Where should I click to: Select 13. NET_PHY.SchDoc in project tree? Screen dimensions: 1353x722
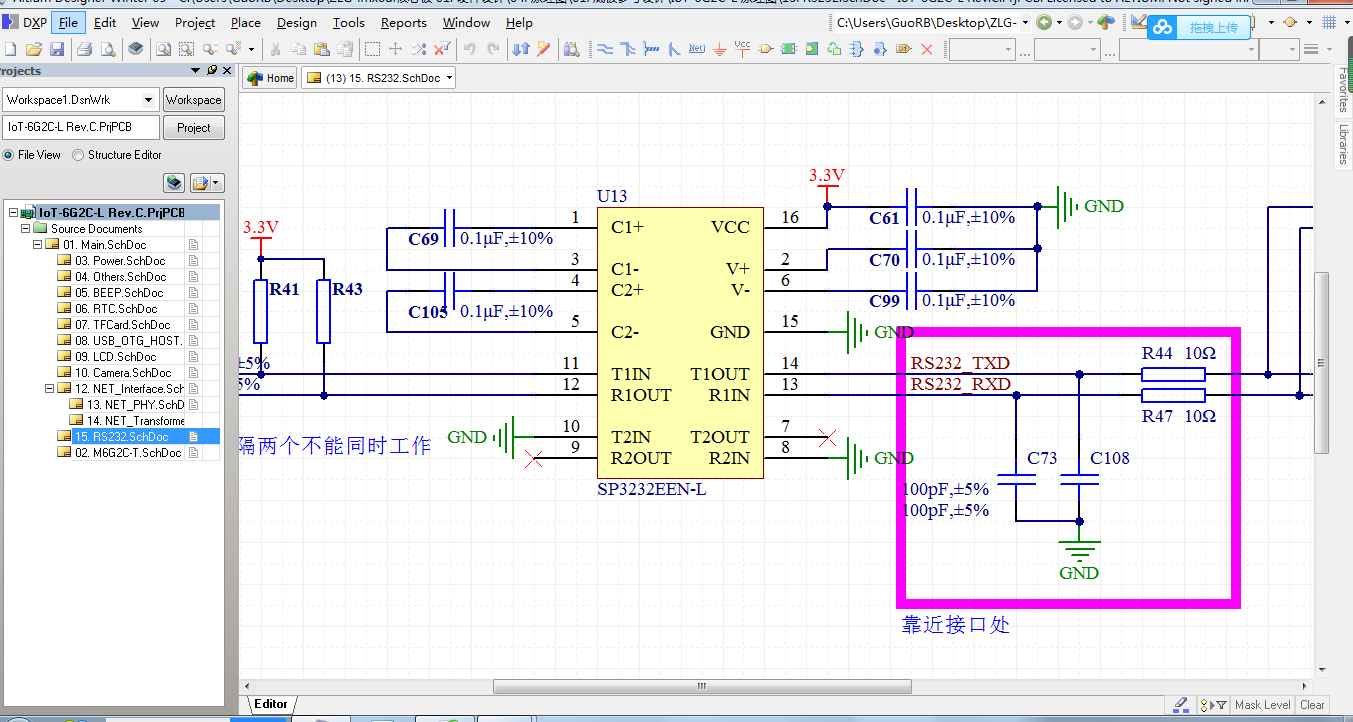(135, 405)
